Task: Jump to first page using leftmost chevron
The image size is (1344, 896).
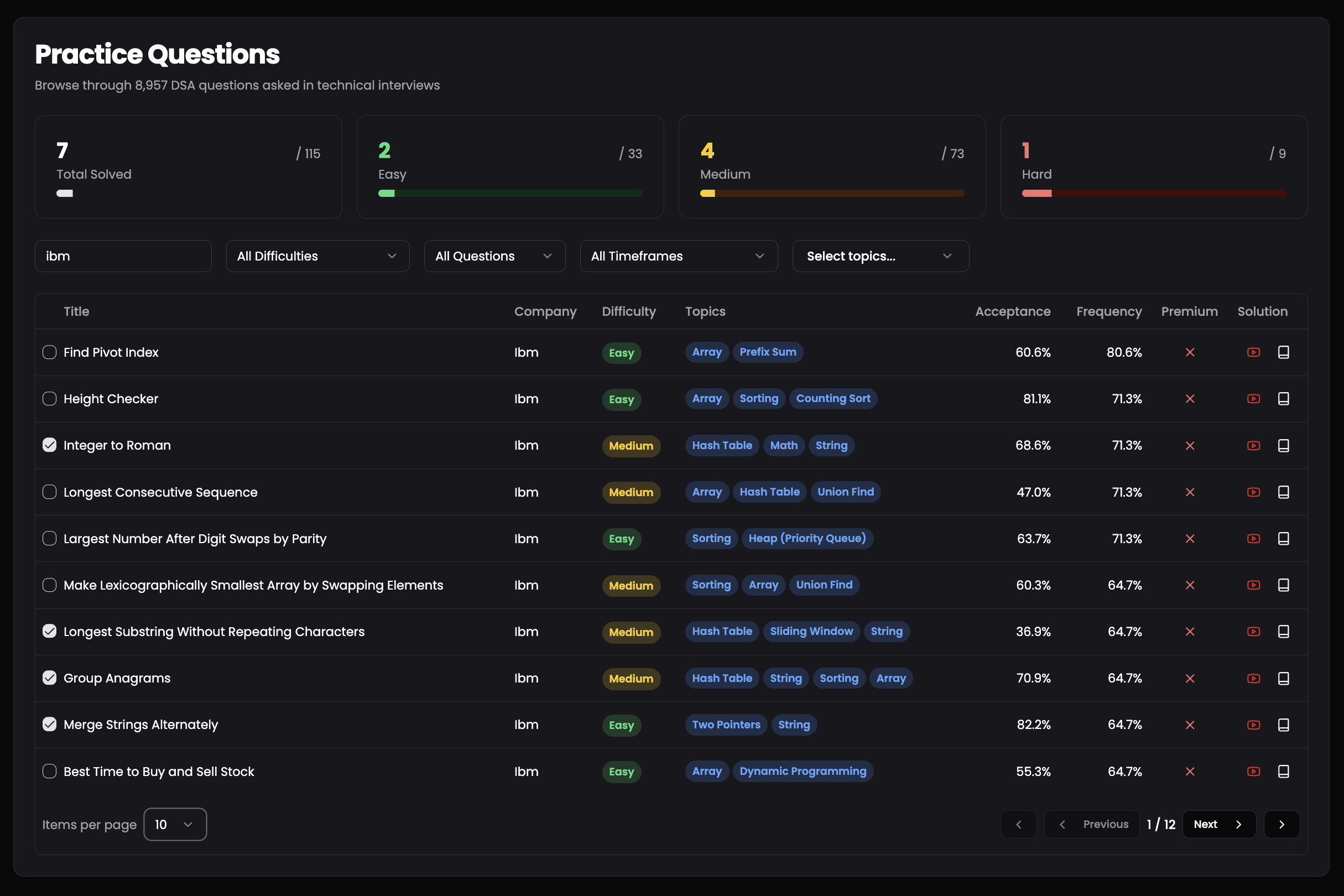Action: 1018,825
